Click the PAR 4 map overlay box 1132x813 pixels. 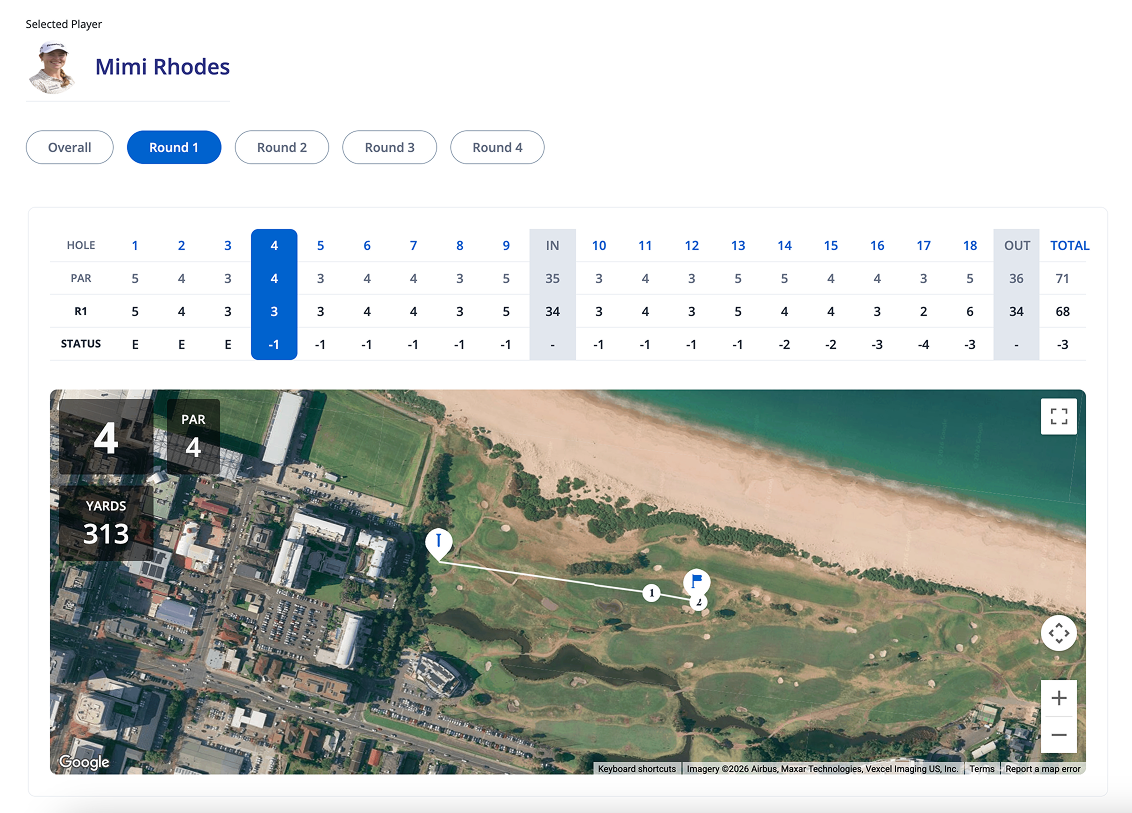coord(193,436)
